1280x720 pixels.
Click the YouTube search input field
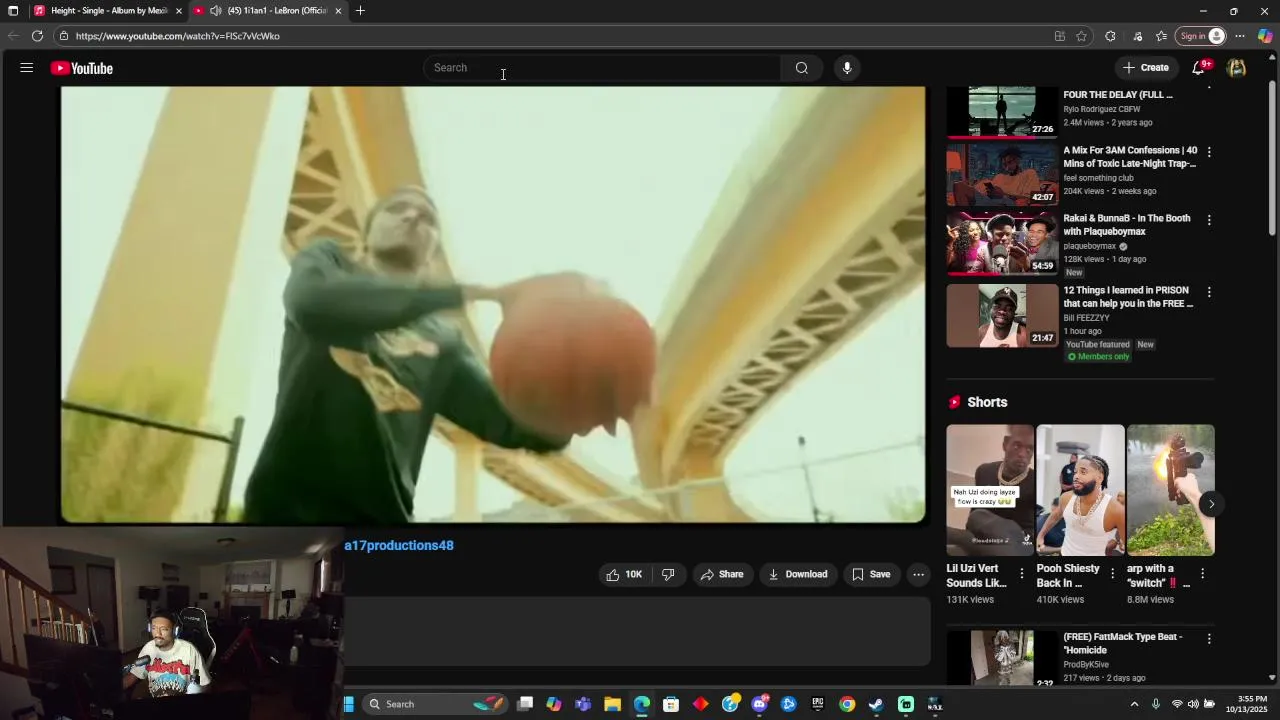[x=601, y=68]
